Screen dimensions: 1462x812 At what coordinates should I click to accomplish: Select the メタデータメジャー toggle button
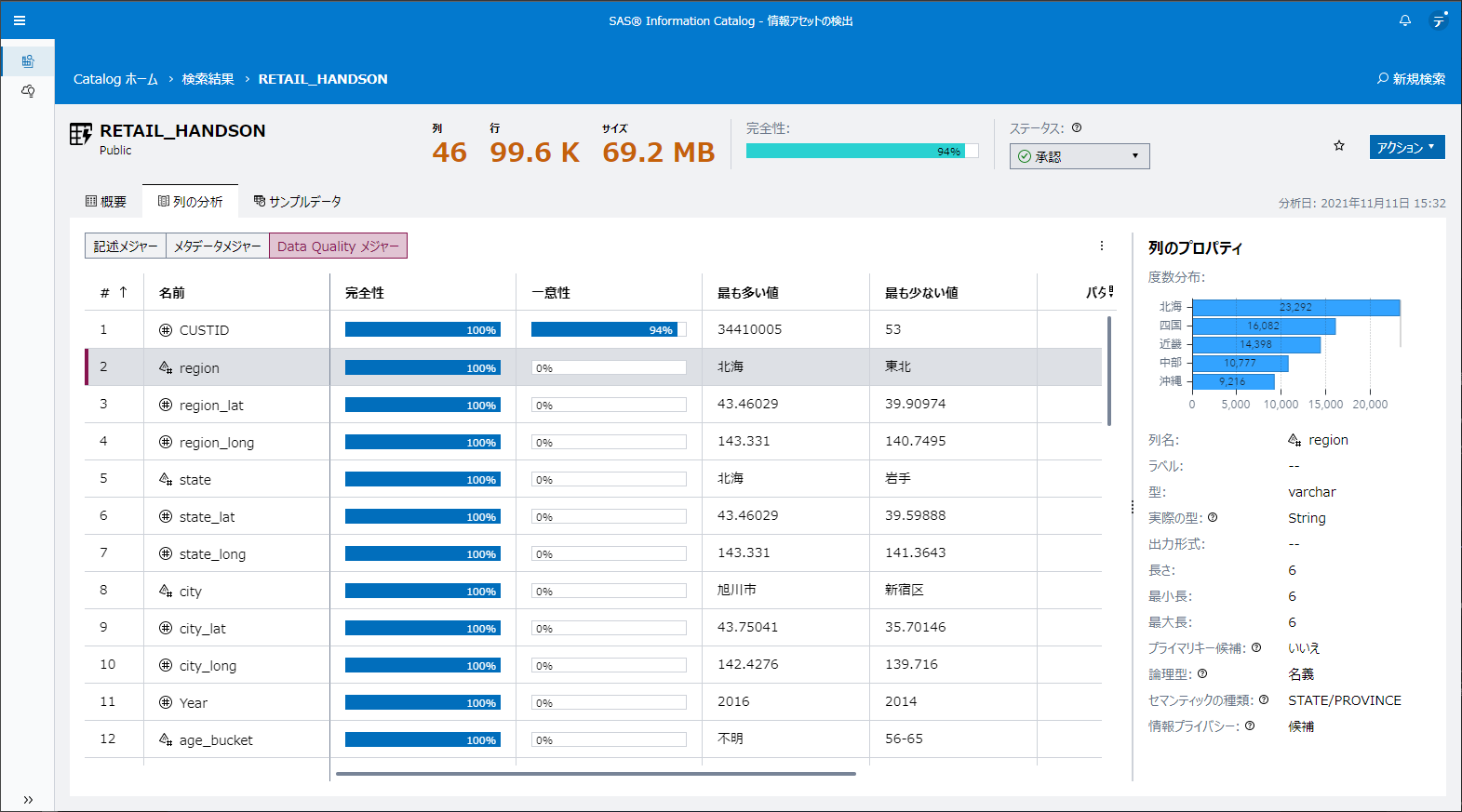click(218, 246)
